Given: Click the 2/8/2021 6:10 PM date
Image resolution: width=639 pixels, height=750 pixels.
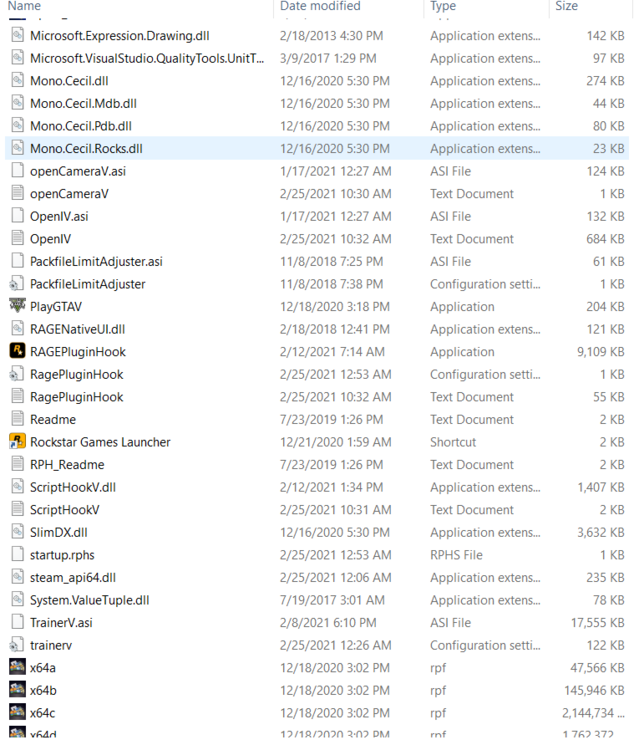Looking at the screenshot, I should (x=328, y=623).
